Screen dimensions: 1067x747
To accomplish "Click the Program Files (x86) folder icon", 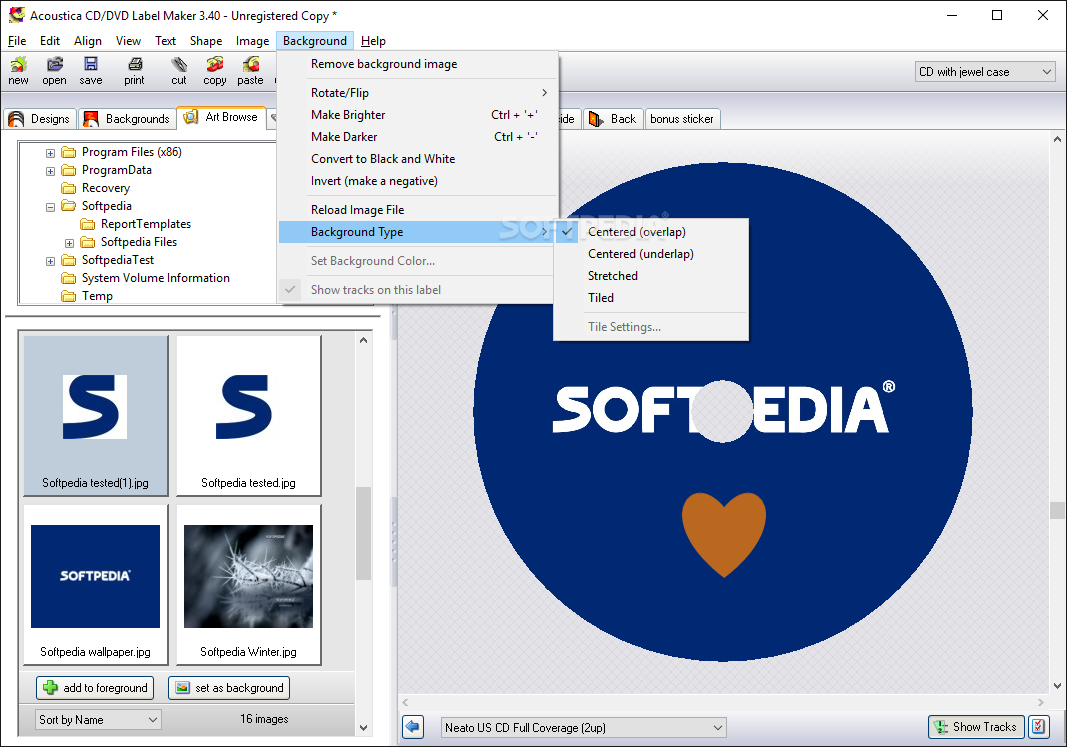I will click(x=68, y=152).
